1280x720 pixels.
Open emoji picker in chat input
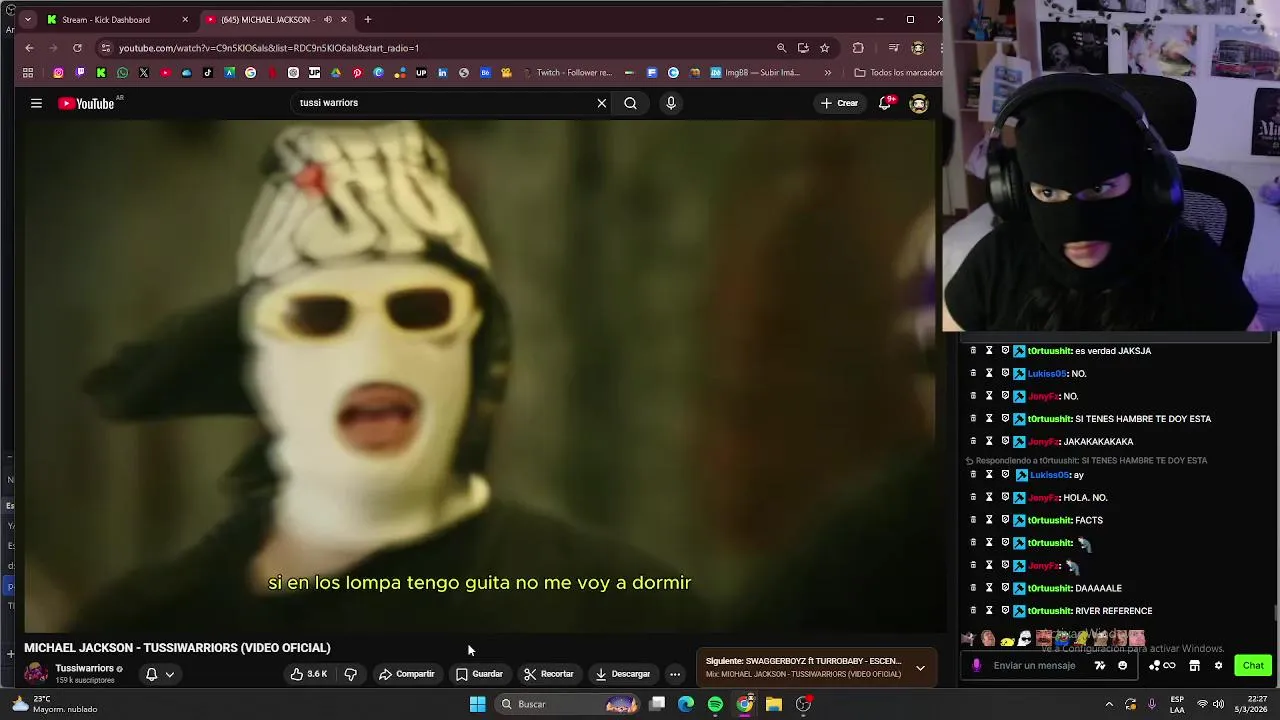click(x=1122, y=666)
